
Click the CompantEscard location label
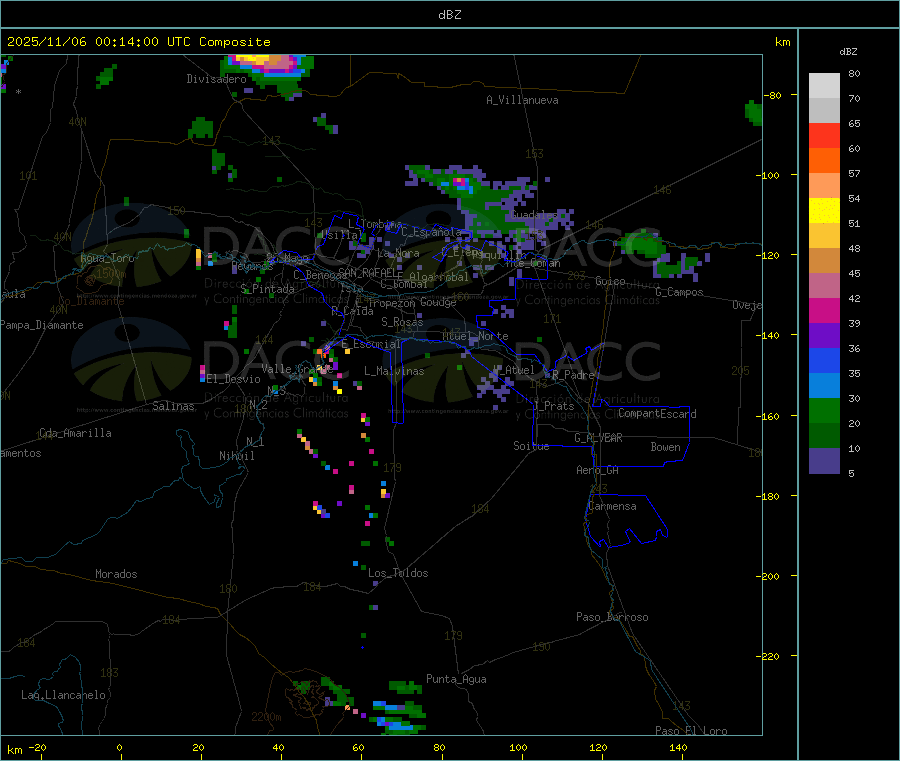[x=658, y=413]
